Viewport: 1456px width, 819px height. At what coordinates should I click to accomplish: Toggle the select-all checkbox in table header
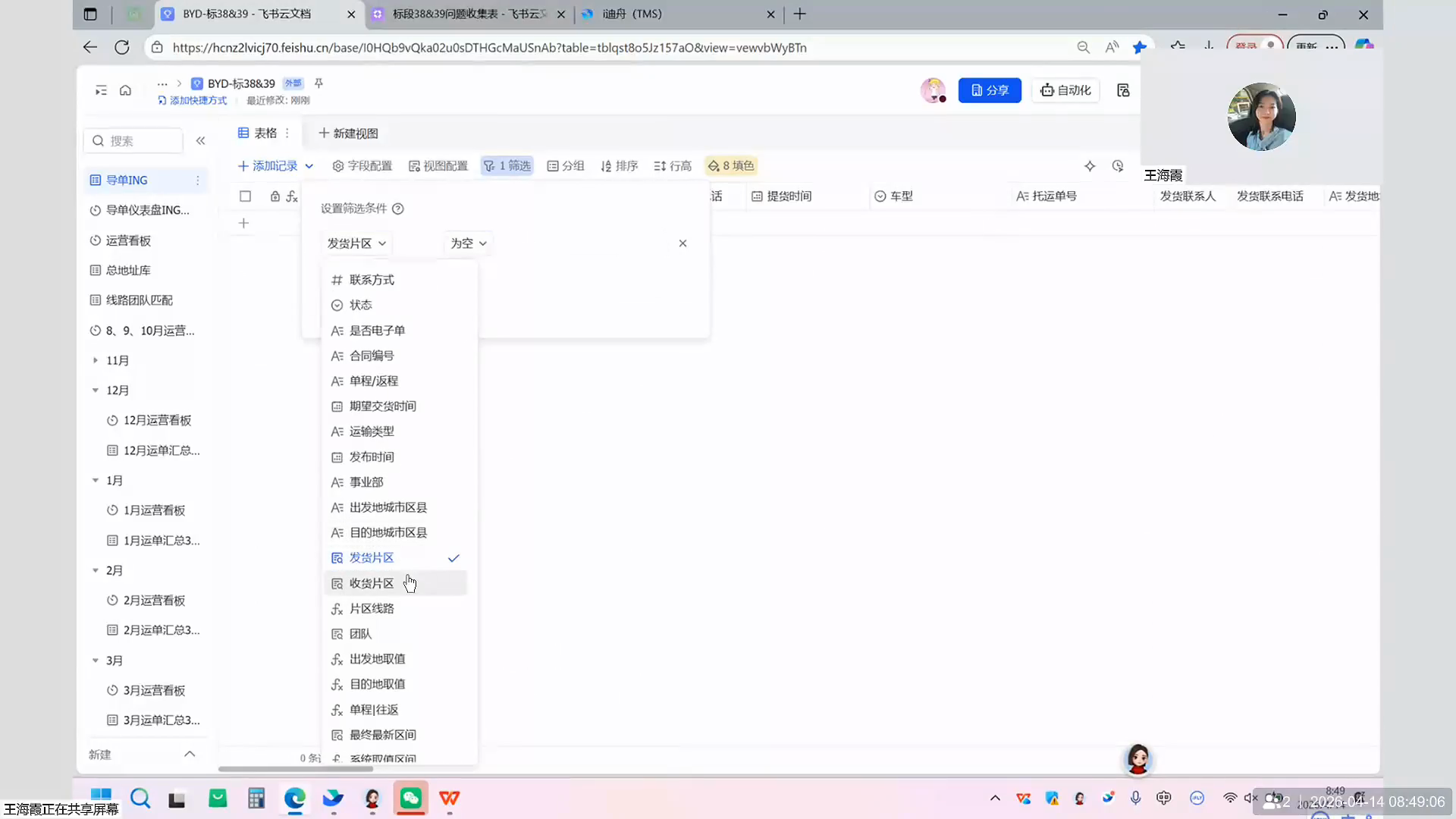pyautogui.click(x=245, y=196)
